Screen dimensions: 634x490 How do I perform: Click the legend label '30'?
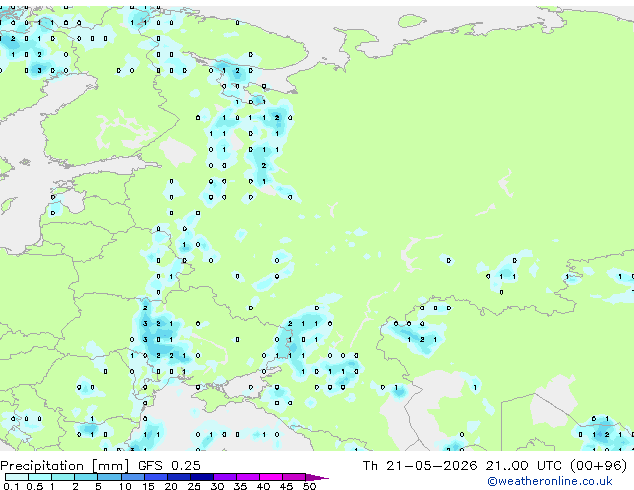pos(217,486)
